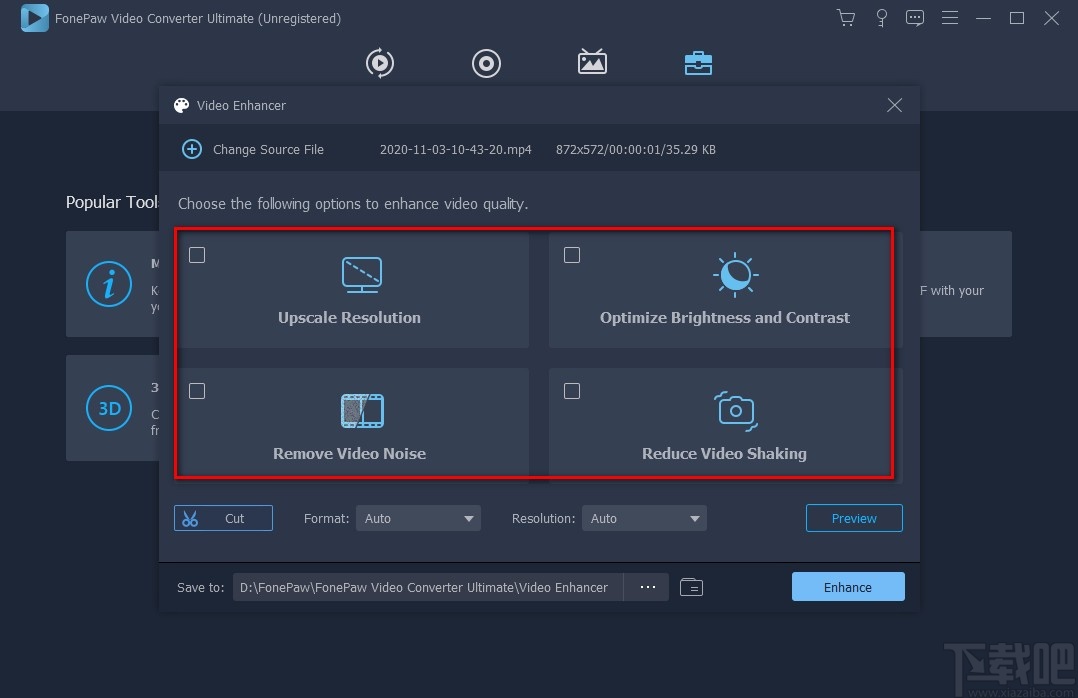Enable Remove Video Noise checkbox
1078x698 pixels.
[x=197, y=391]
